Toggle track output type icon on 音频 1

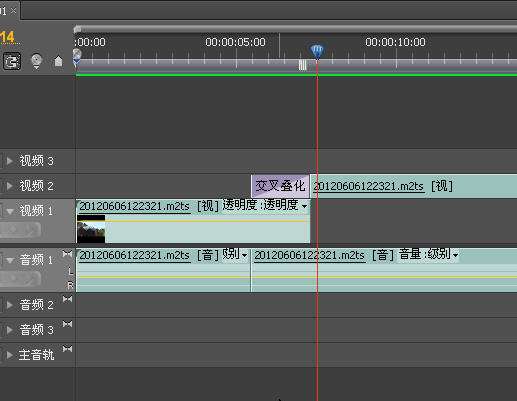tap(67, 254)
